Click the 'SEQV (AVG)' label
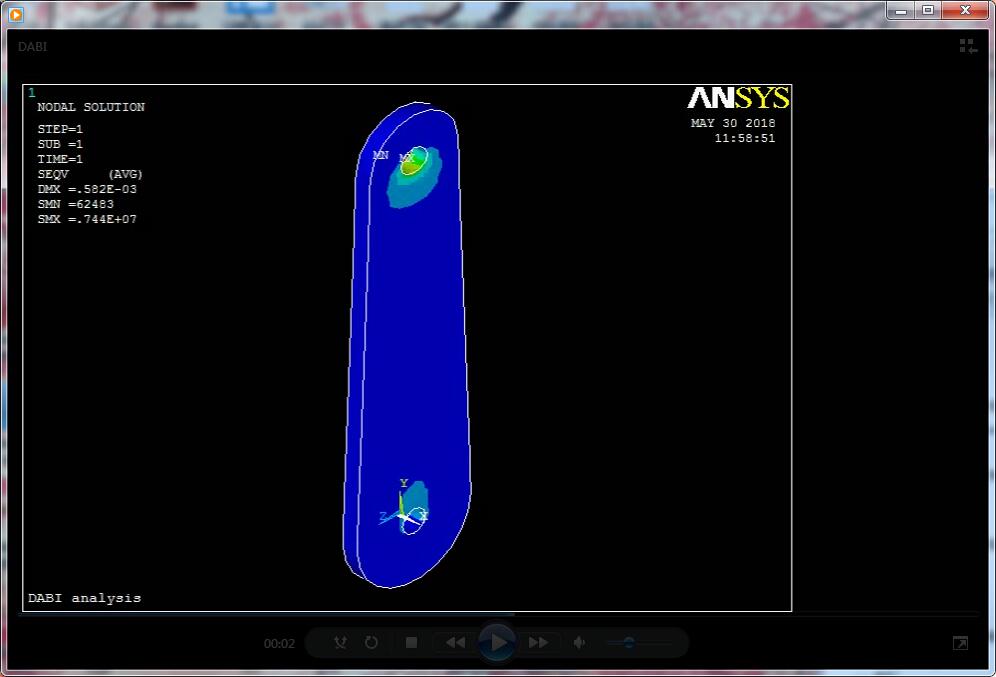 click(90, 174)
